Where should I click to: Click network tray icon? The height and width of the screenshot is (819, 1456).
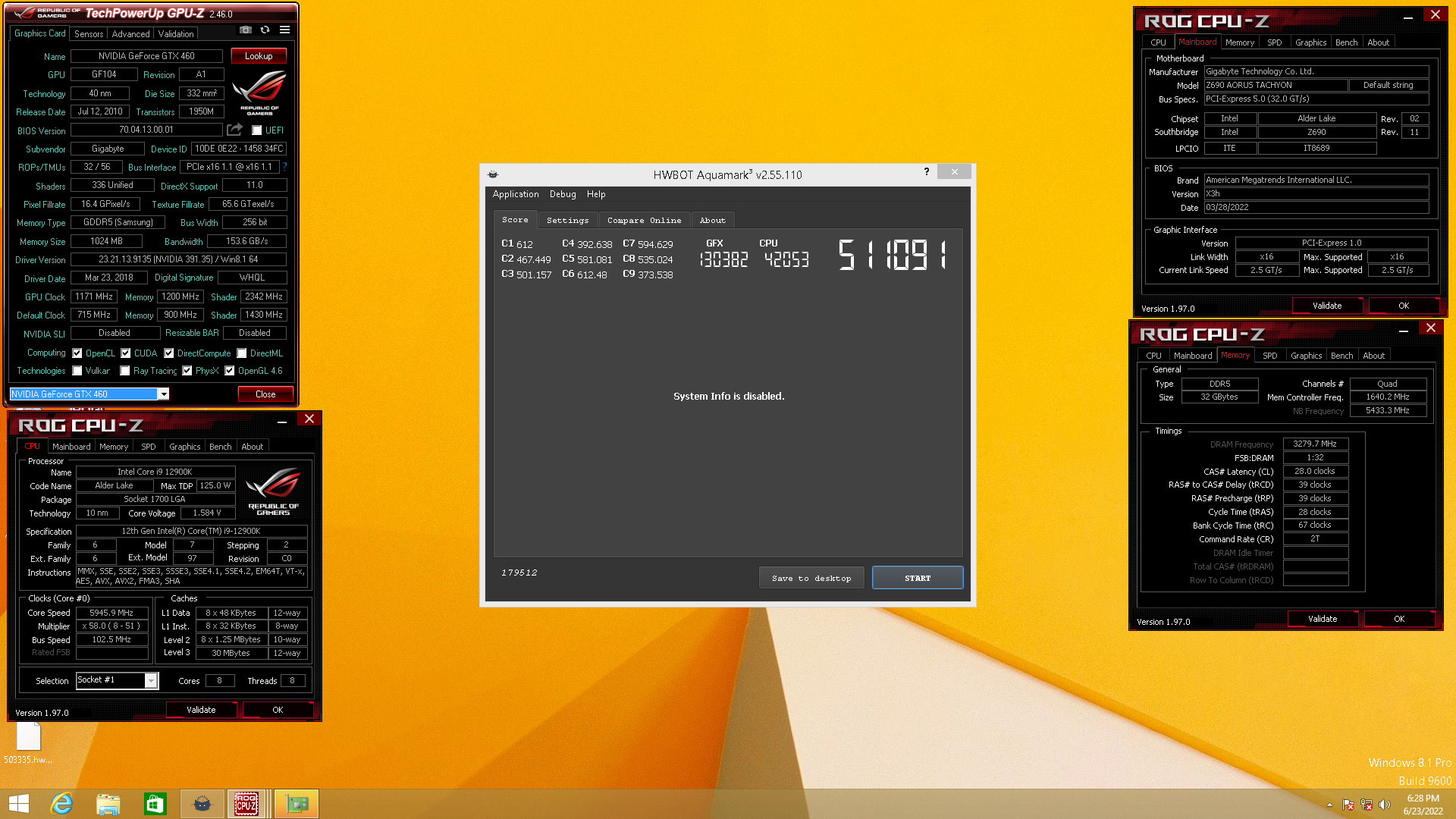1367,805
